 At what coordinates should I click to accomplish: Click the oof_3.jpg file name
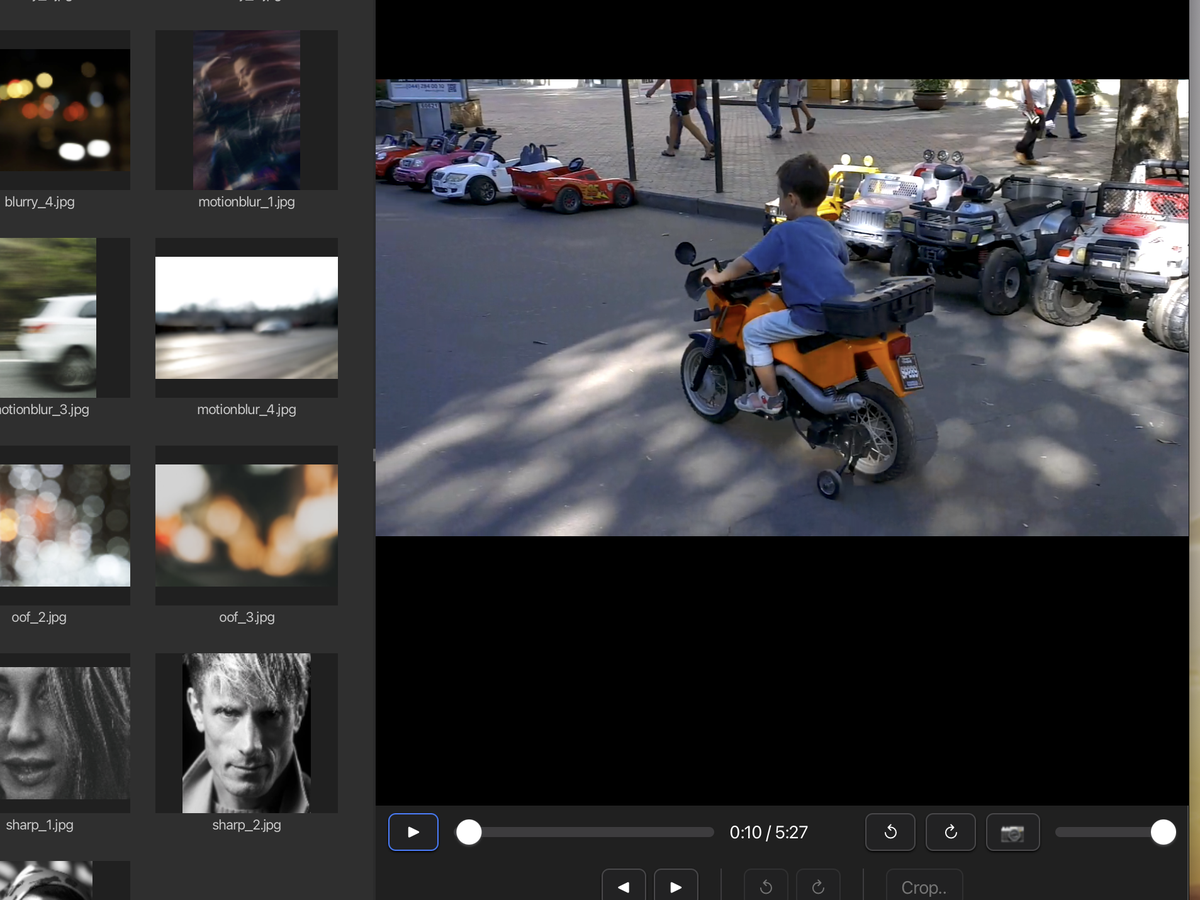(x=246, y=618)
